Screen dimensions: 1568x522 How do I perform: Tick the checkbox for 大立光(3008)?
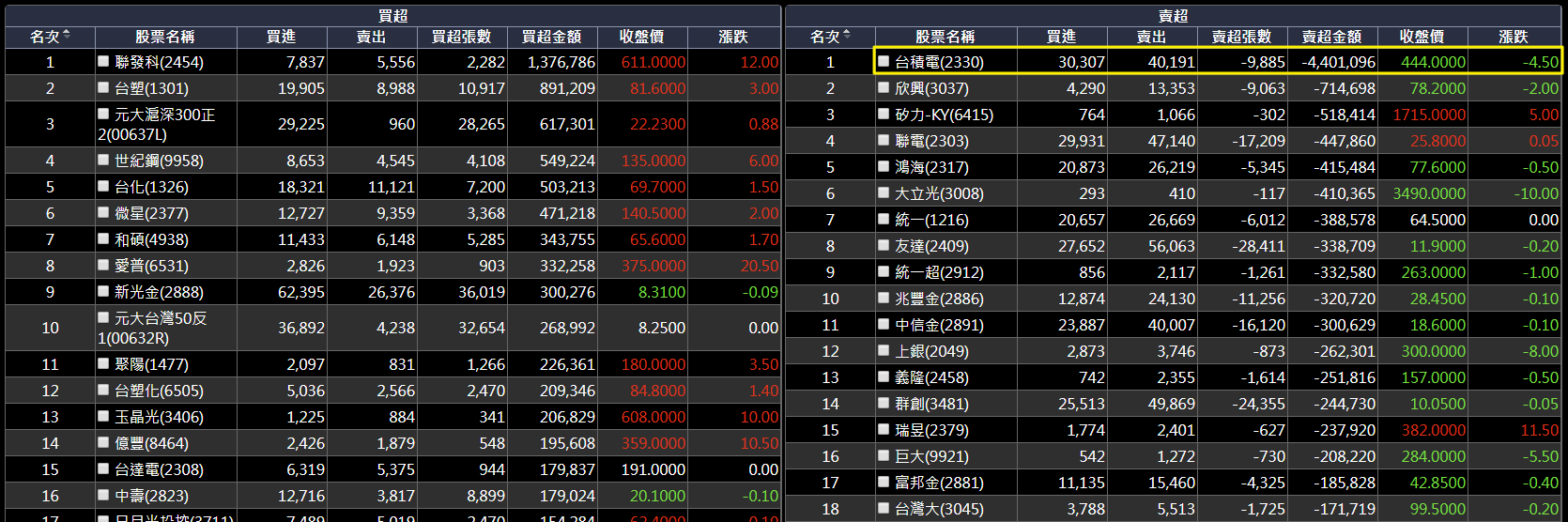click(884, 192)
